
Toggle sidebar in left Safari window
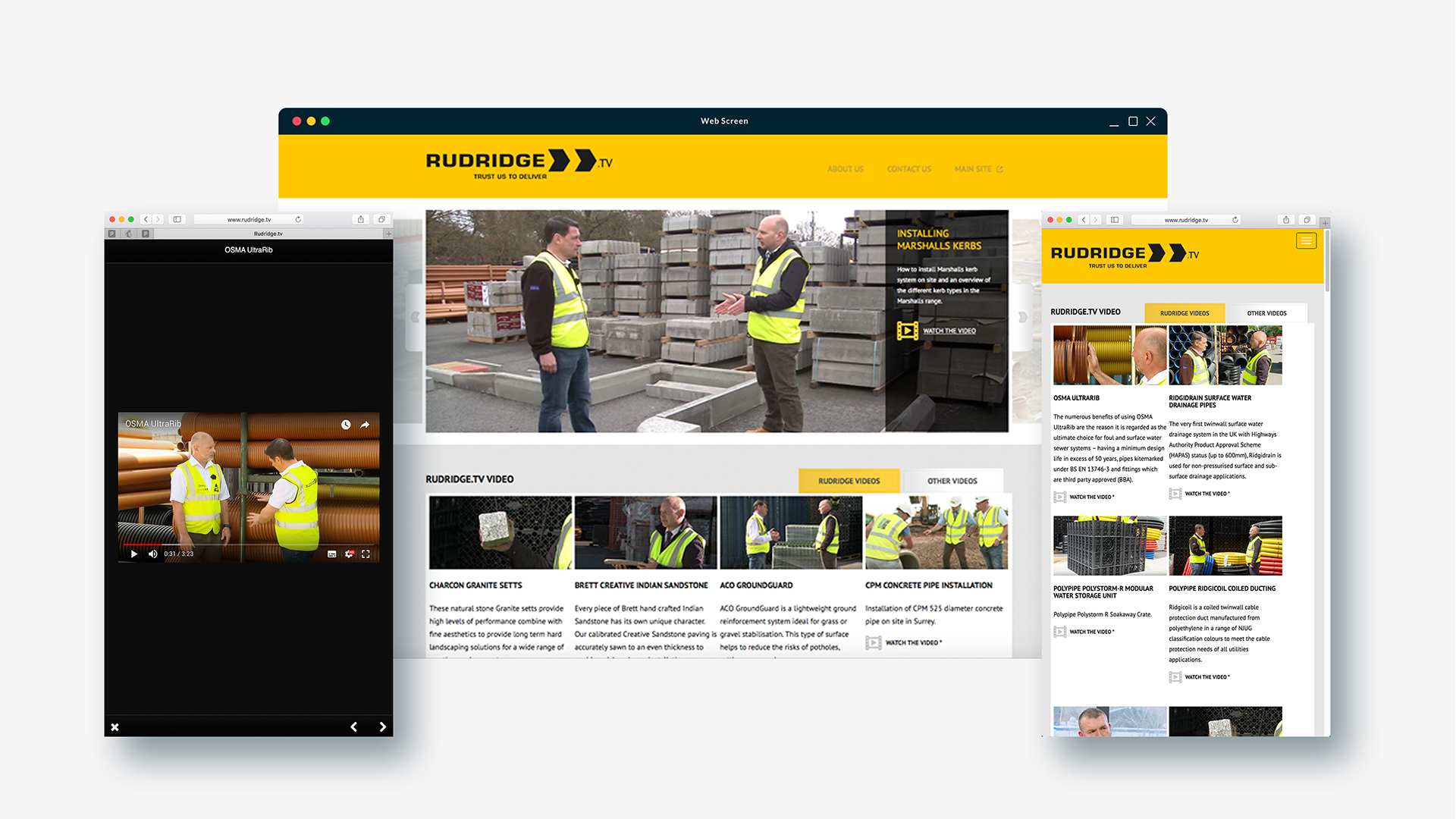[x=177, y=219]
